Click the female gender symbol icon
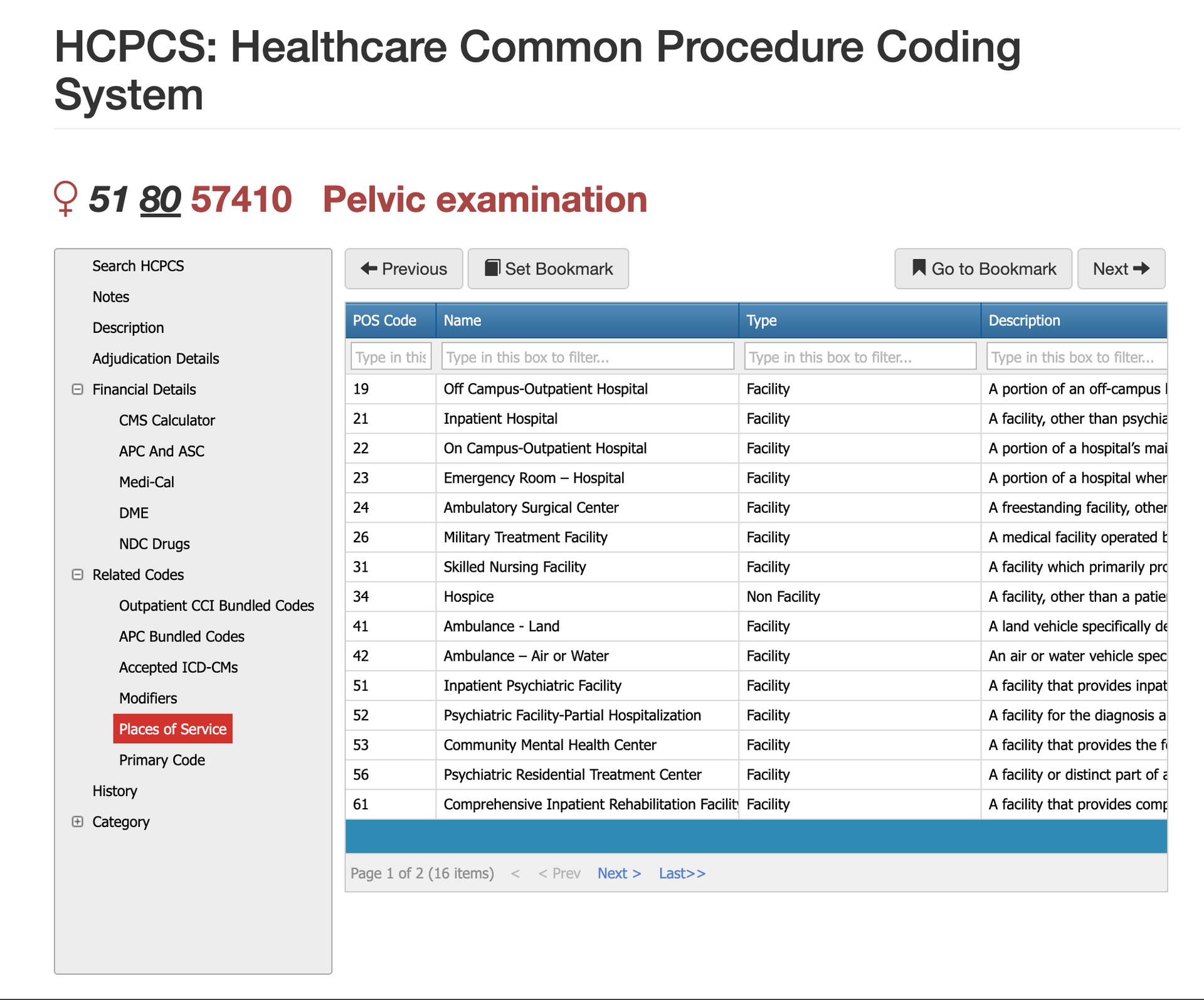1204x1000 pixels. tap(66, 199)
